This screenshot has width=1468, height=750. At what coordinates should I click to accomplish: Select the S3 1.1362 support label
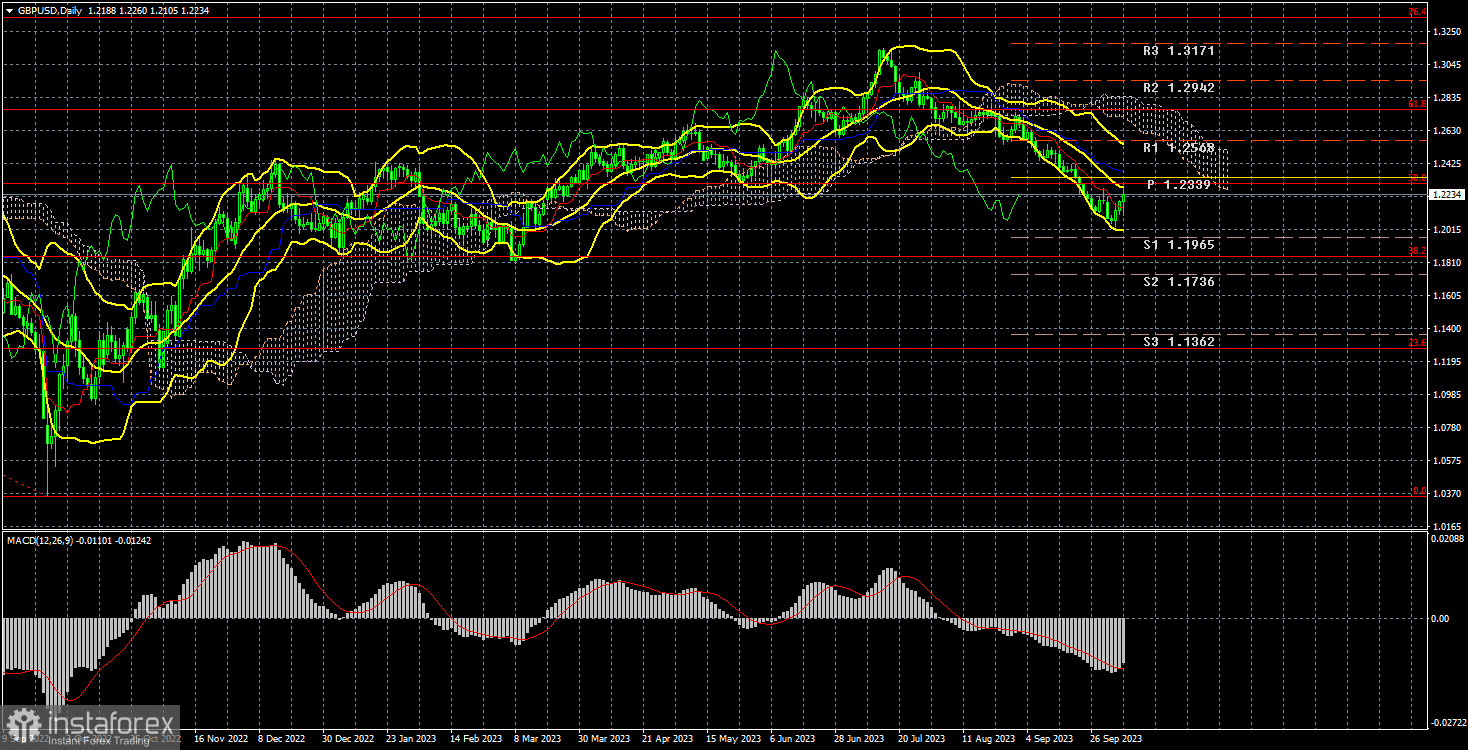(x=1179, y=342)
